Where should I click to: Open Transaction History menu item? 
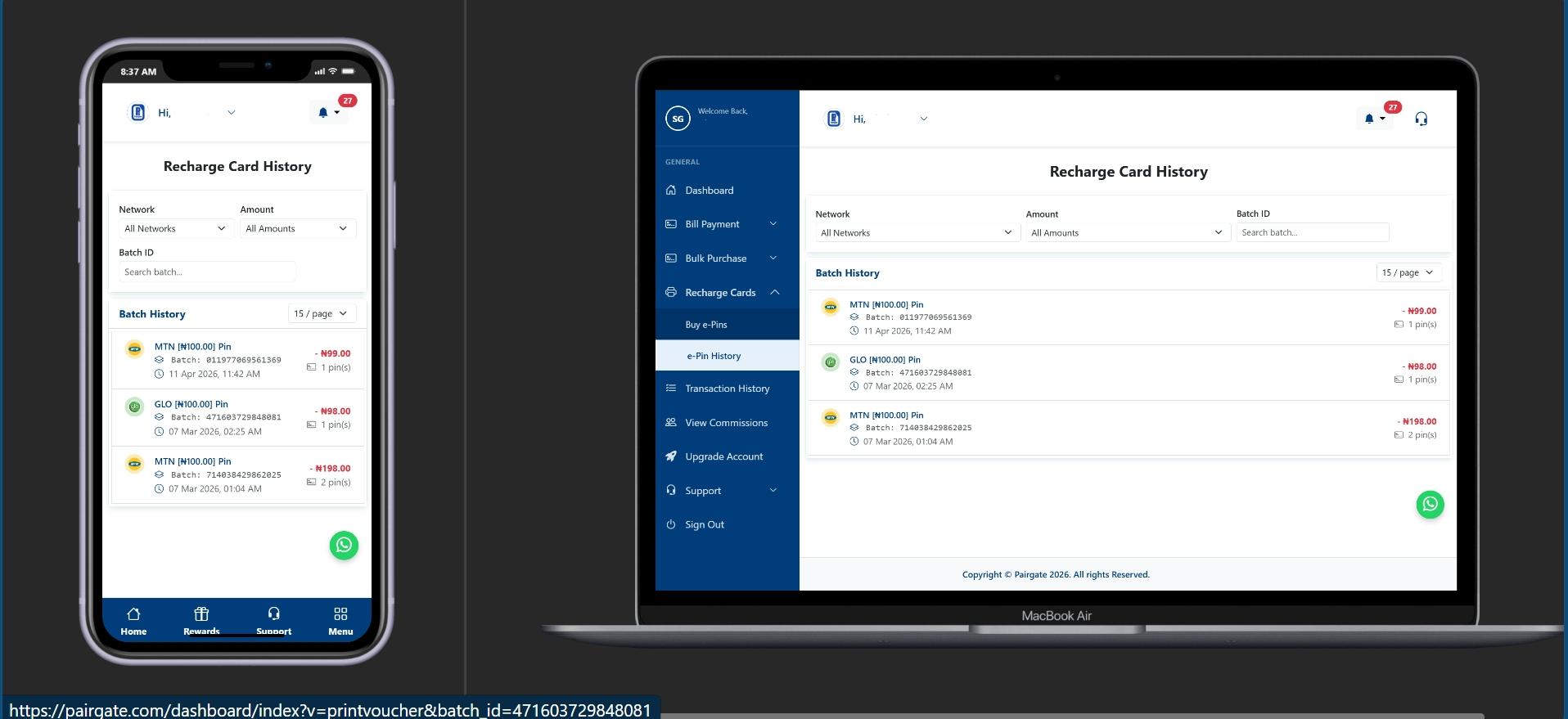[728, 389]
